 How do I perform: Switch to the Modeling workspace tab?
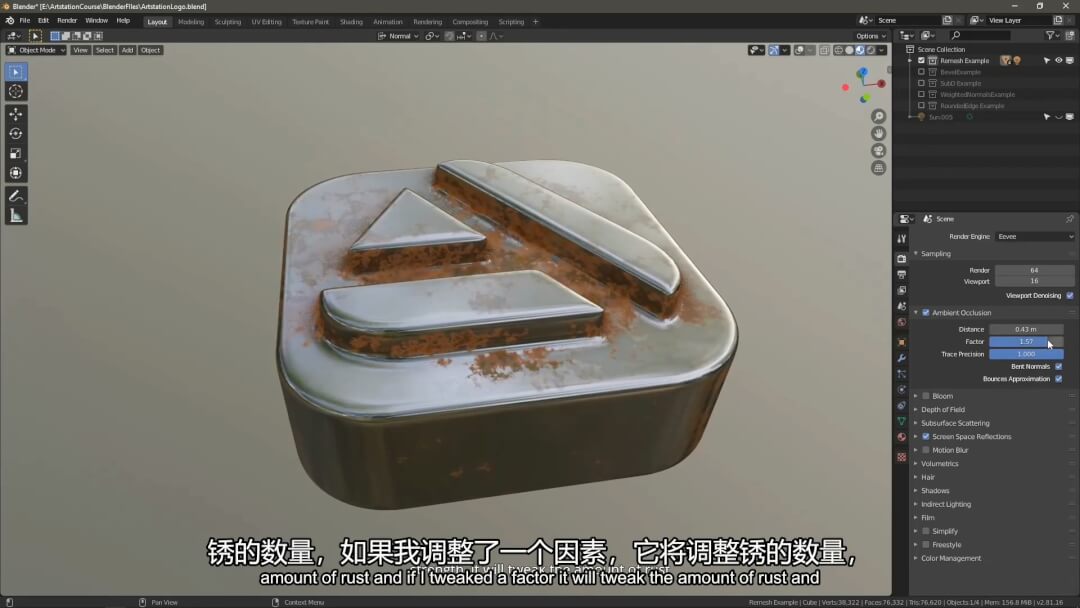[191, 22]
